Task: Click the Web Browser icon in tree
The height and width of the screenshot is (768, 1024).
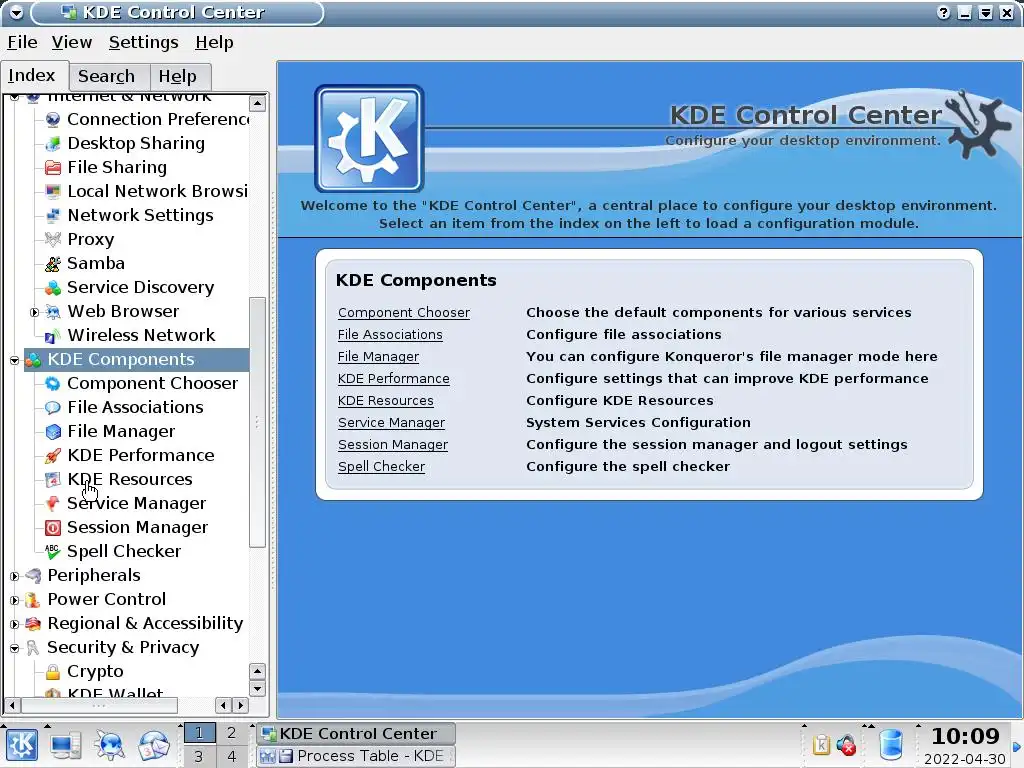Action: tap(53, 312)
